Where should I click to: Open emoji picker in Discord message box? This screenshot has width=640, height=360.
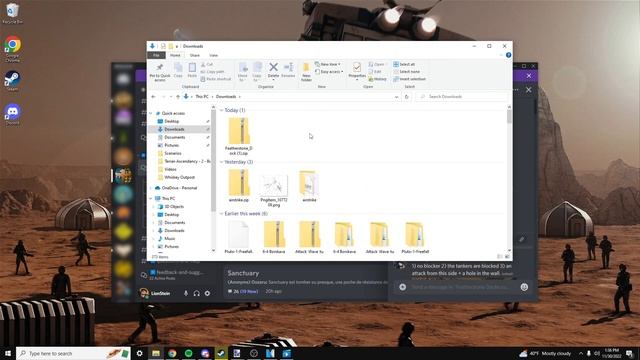click(x=524, y=287)
